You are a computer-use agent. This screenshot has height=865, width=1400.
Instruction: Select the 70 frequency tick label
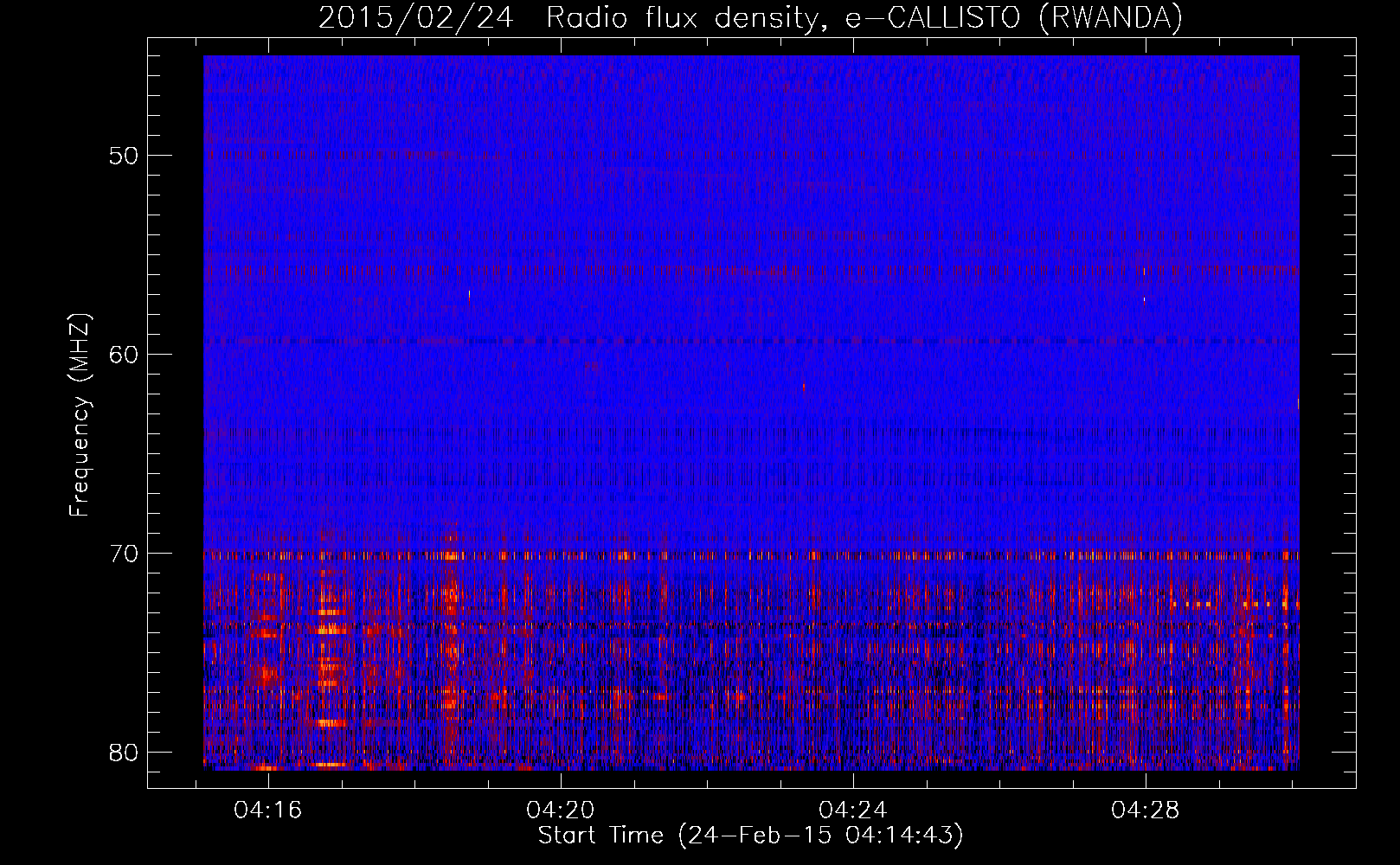click(125, 554)
